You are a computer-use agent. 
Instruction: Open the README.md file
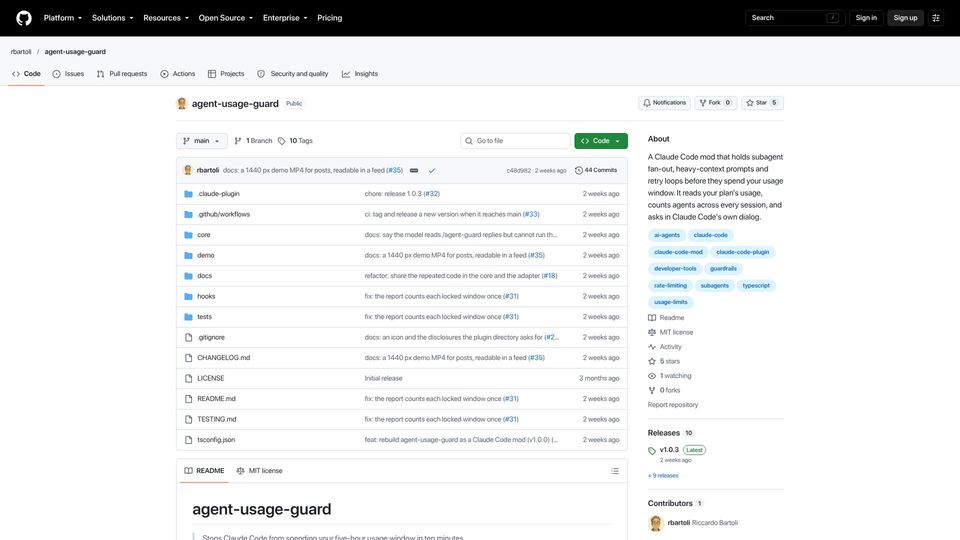[x=216, y=399]
